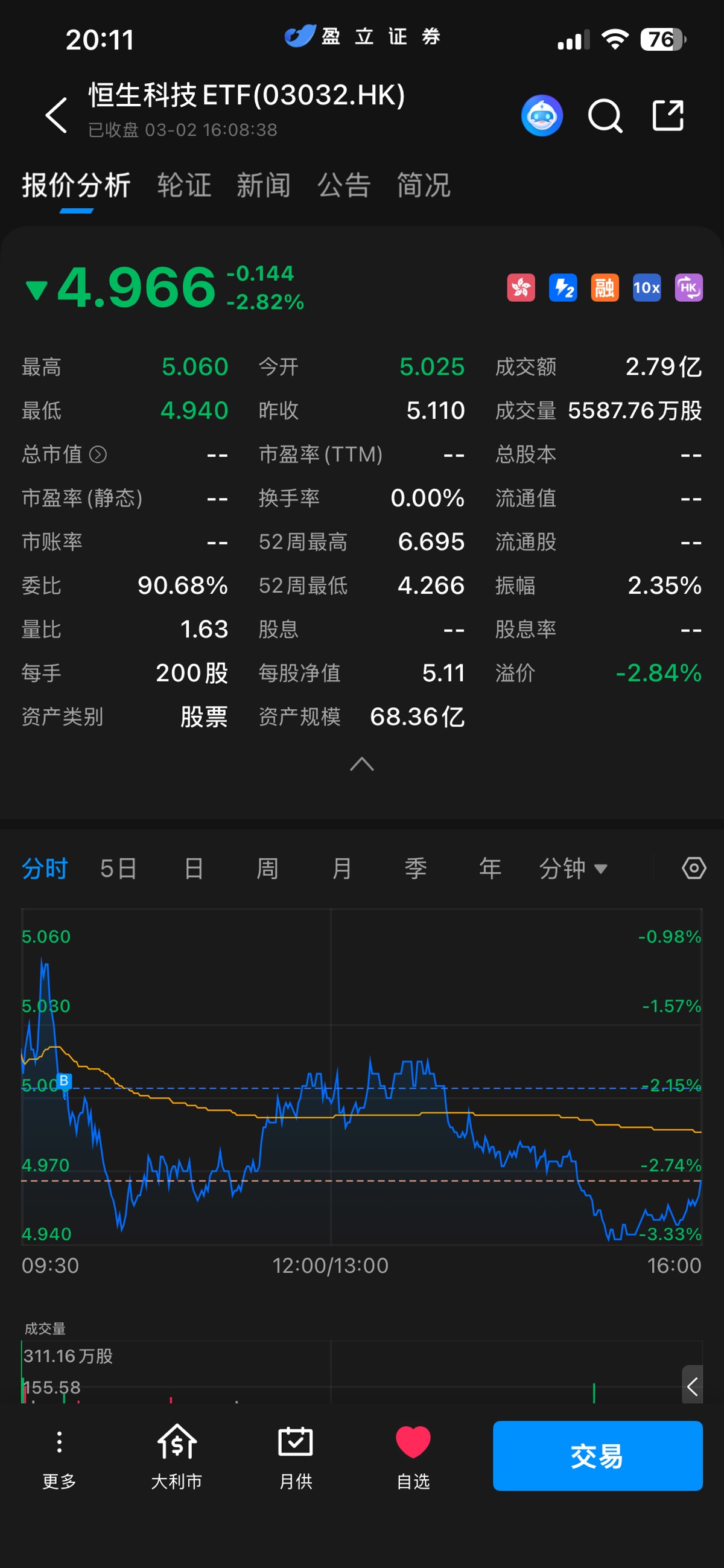724x1568 pixels.
Task: Tap the search magnifier icon
Action: [x=605, y=115]
